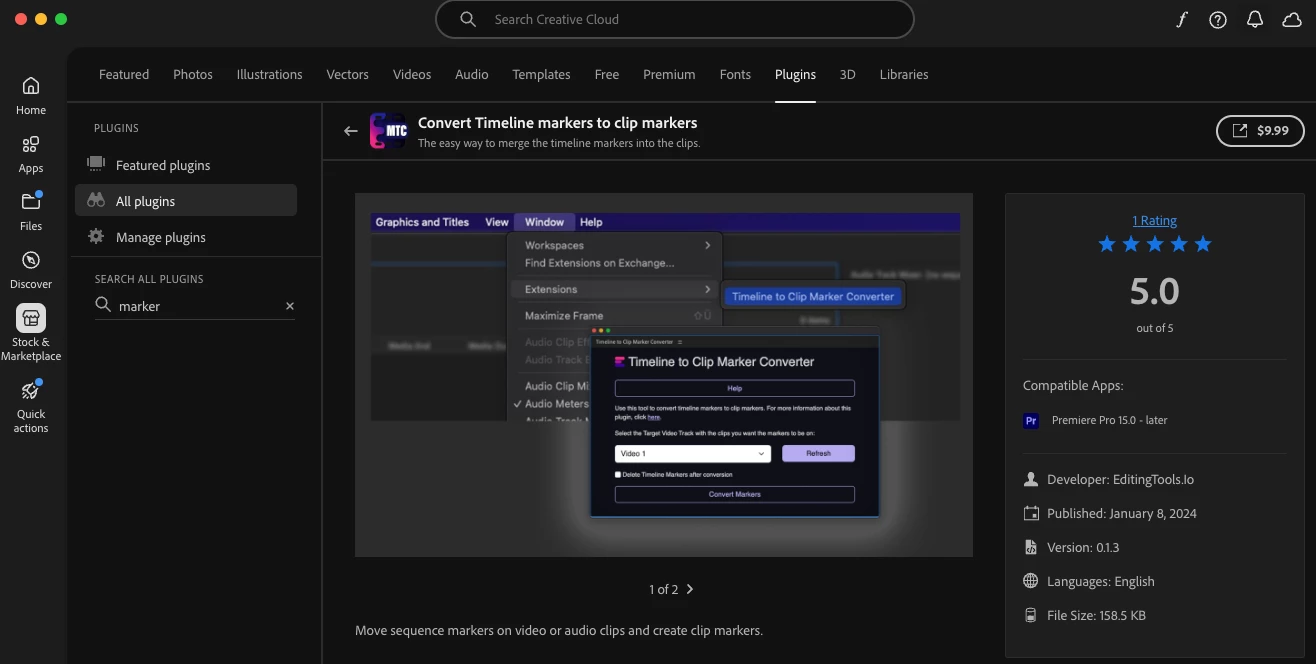Open the Fonts tab
This screenshot has width=1316, height=664.
(735, 74)
